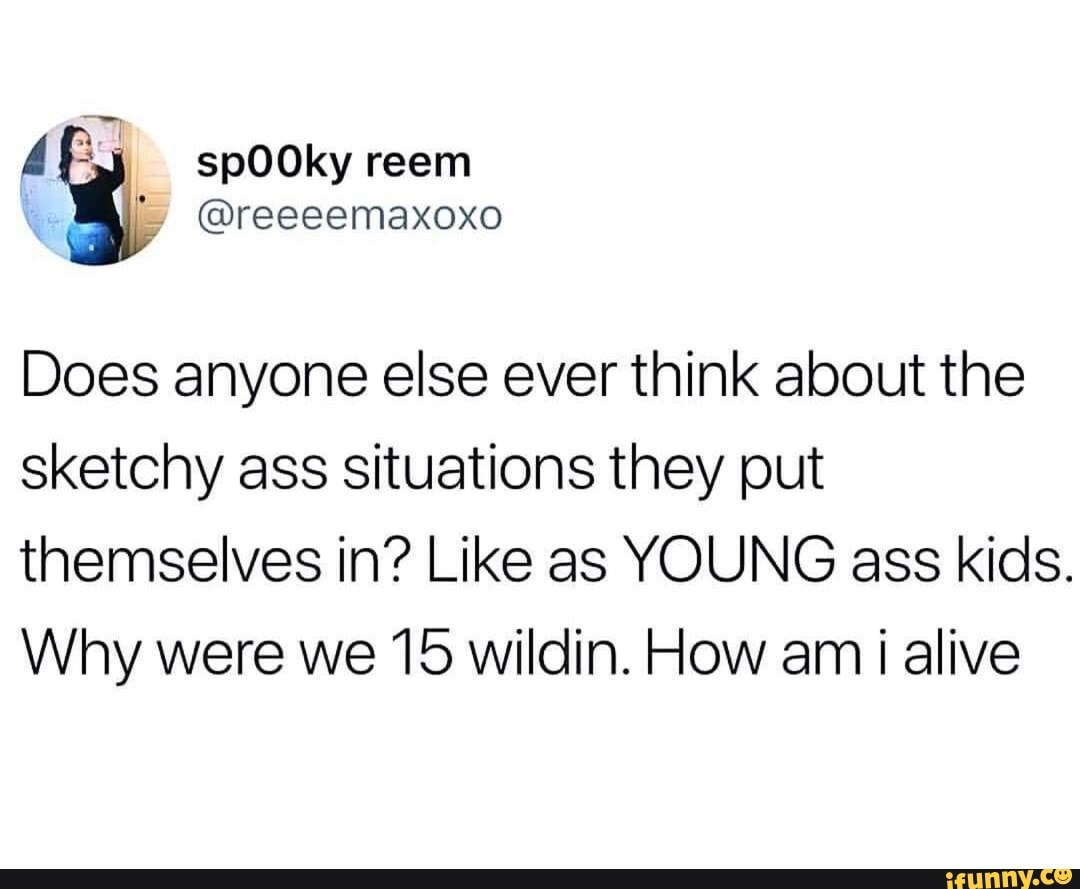Open the @reeeemaxoxo handle
The height and width of the screenshot is (889, 1080).
pyautogui.click(x=350, y=217)
